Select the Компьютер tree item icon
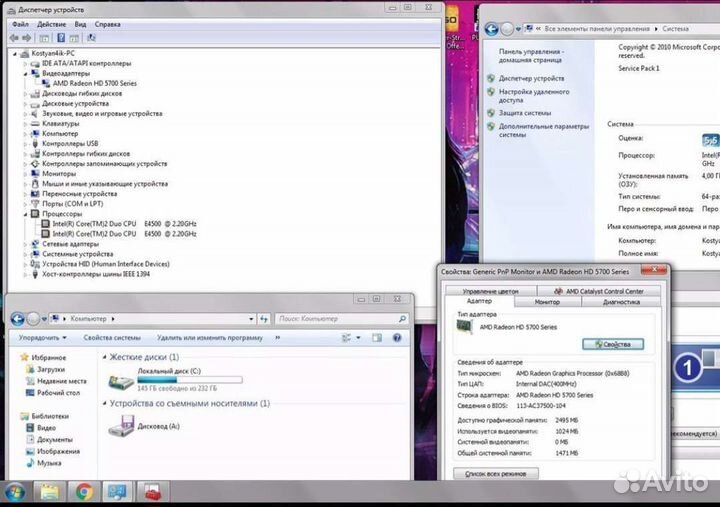720x507 pixels. point(35,134)
